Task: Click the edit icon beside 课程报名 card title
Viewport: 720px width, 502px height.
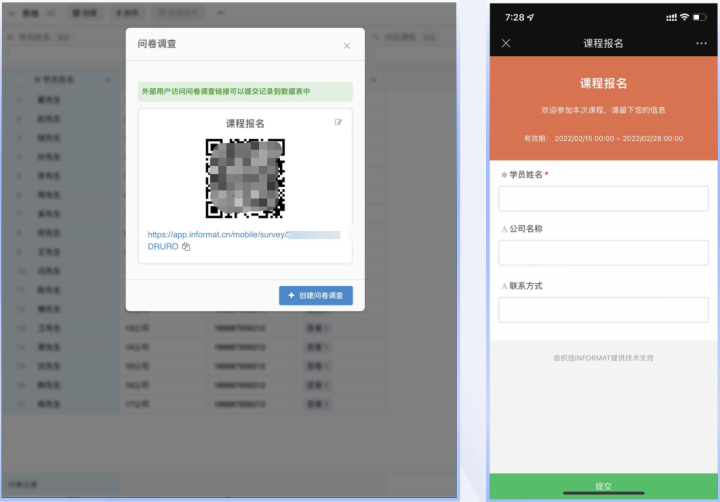Action: 338,122
